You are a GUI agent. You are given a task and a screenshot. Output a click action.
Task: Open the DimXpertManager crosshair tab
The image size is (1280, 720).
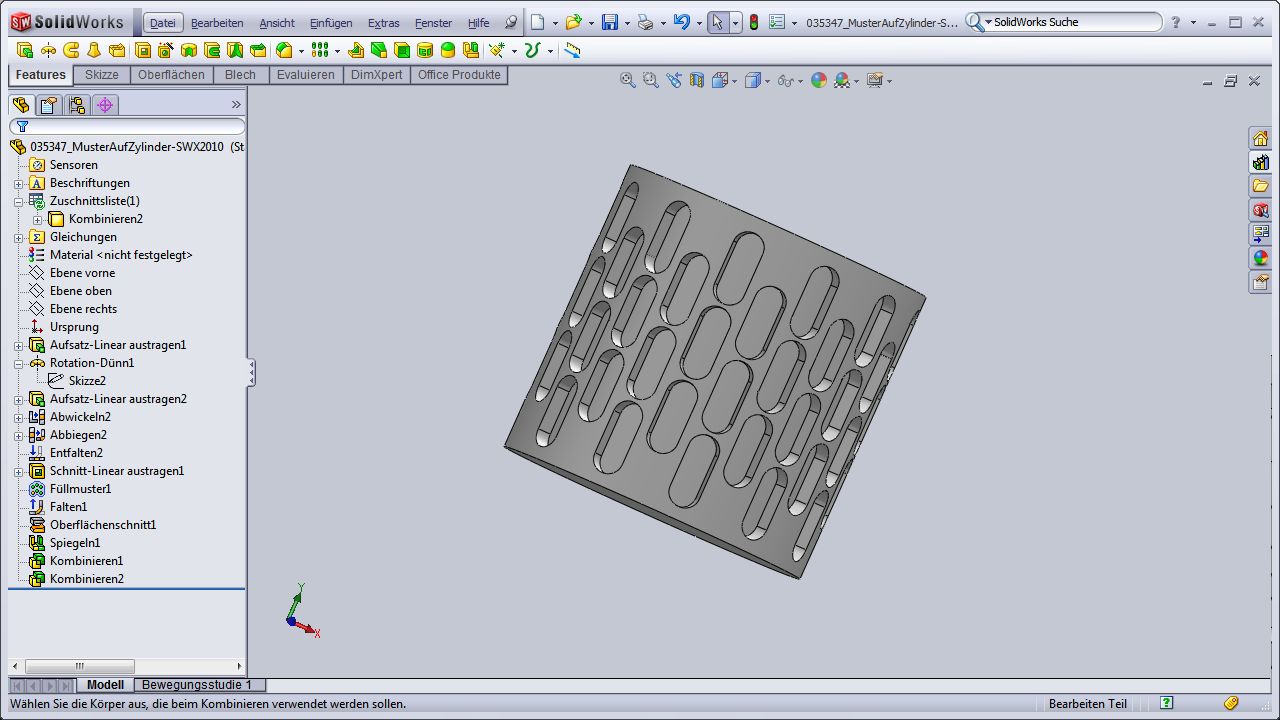[x=105, y=105]
